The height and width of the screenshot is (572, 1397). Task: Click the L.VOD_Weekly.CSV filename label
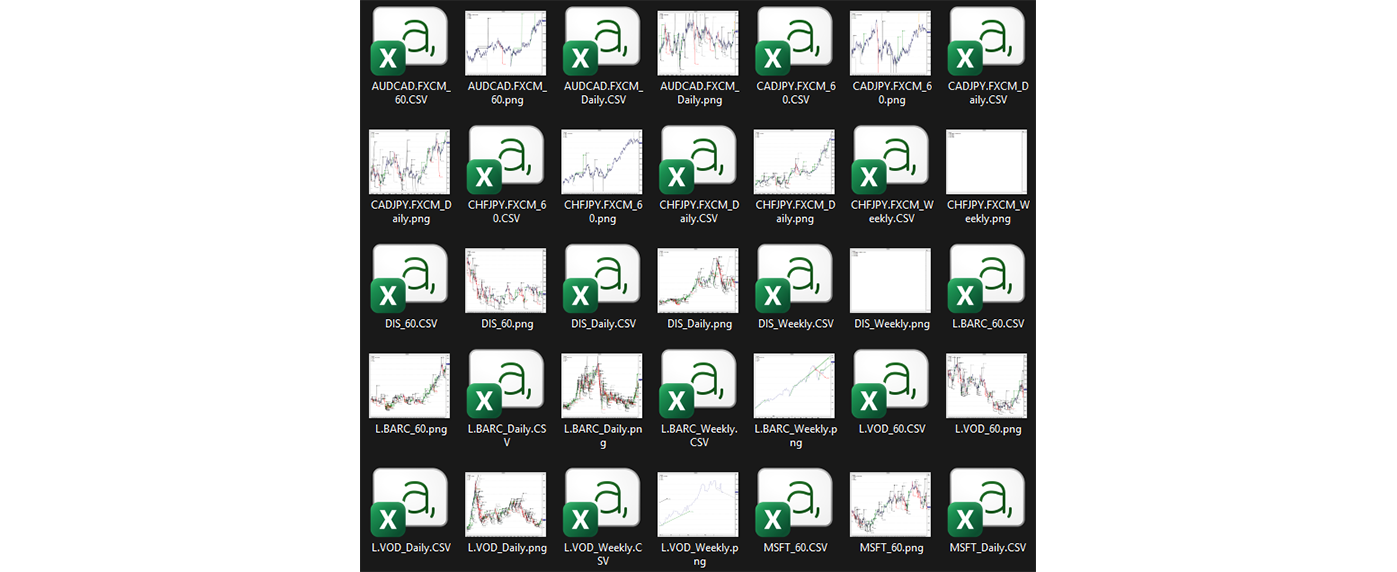602,554
